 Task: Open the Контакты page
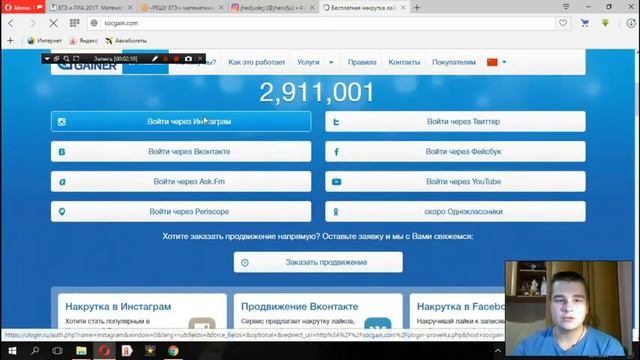pyautogui.click(x=404, y=62)
